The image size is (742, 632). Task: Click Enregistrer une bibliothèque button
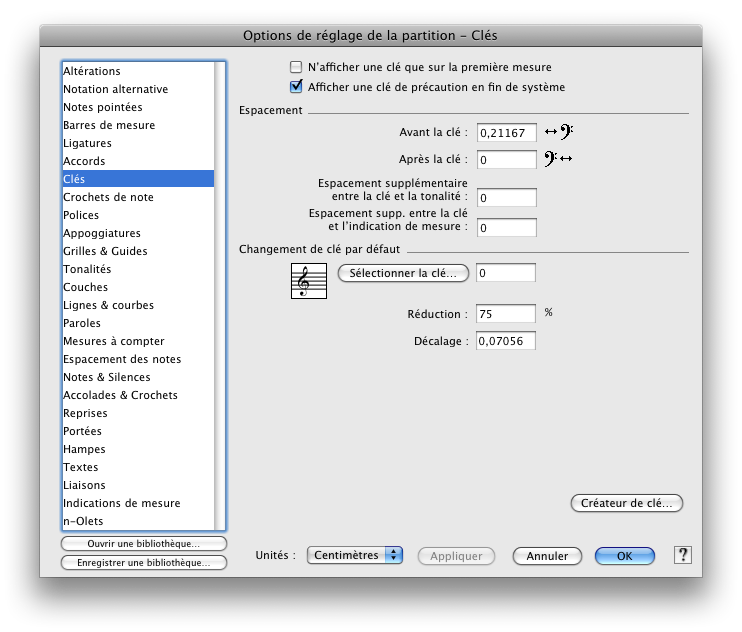click(144, 562)
